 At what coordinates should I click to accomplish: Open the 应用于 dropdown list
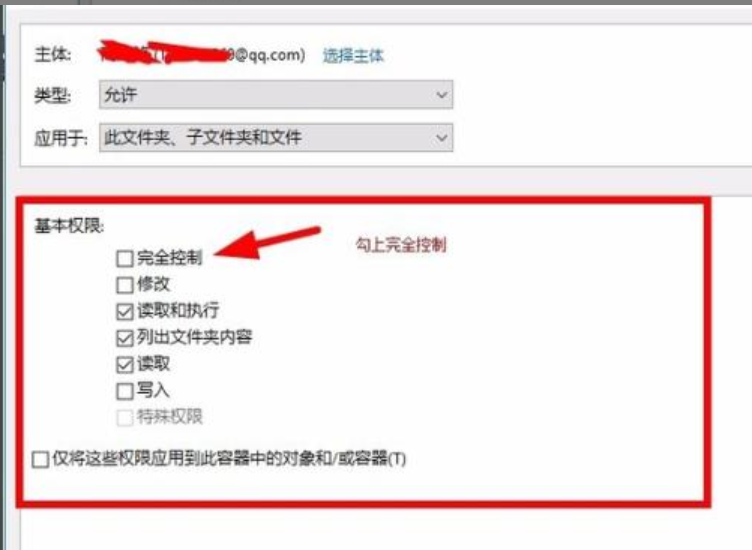click(276, 138)
